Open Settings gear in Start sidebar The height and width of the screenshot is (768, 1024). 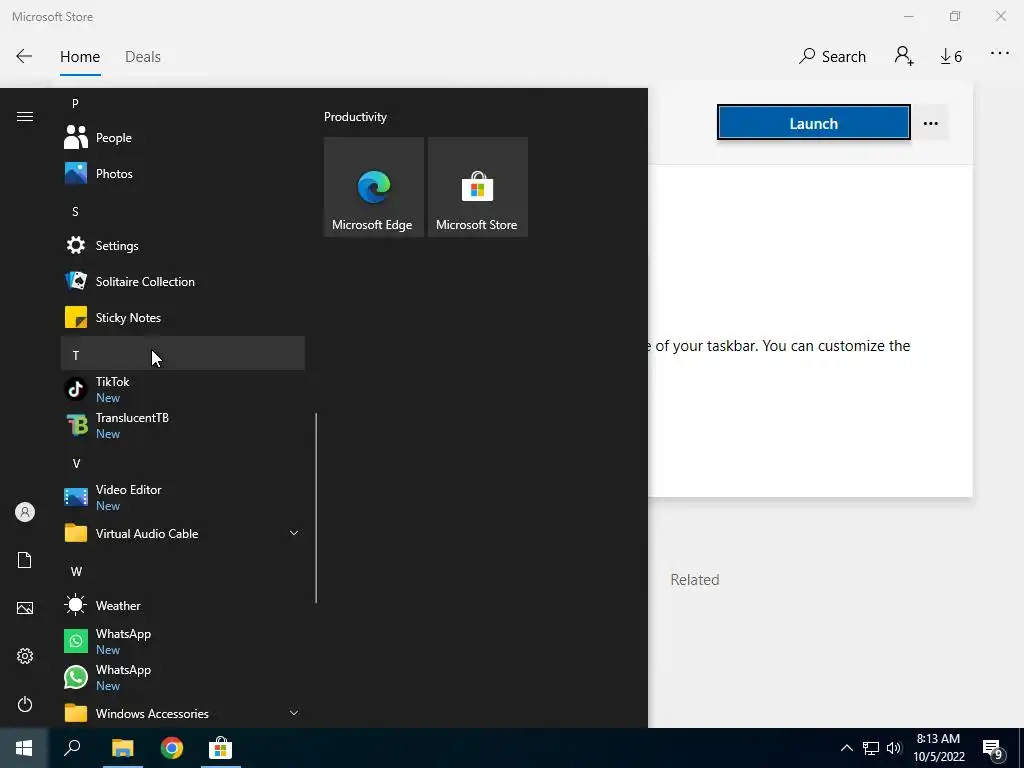tap(25, 656)
